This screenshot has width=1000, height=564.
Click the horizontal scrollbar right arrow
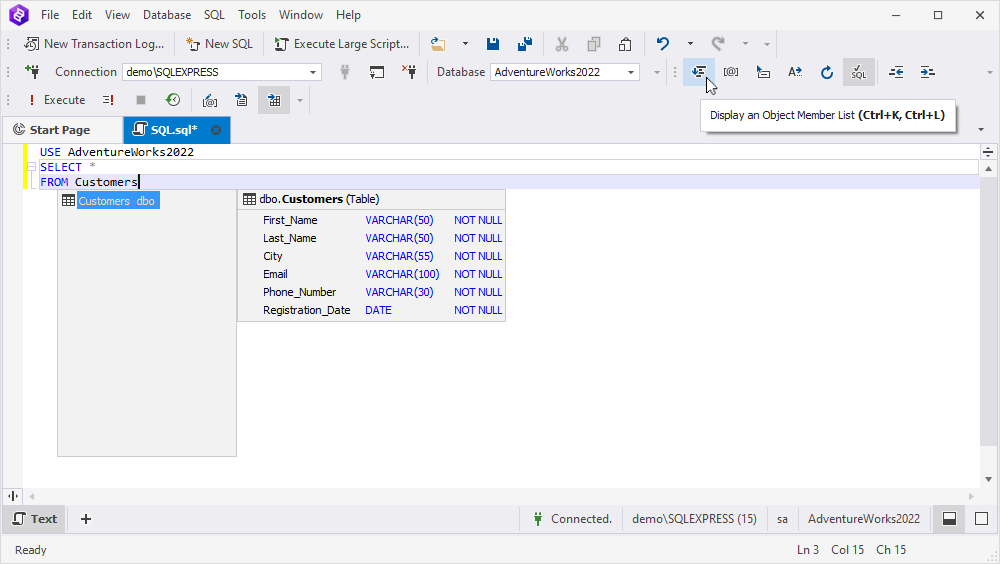tap(971, 496)
